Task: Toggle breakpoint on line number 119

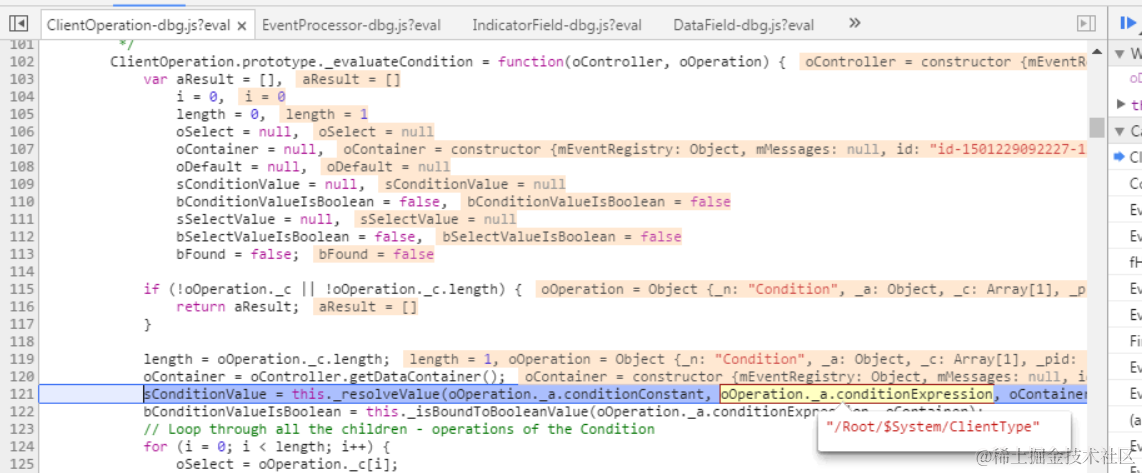Action: pos(22,359)
